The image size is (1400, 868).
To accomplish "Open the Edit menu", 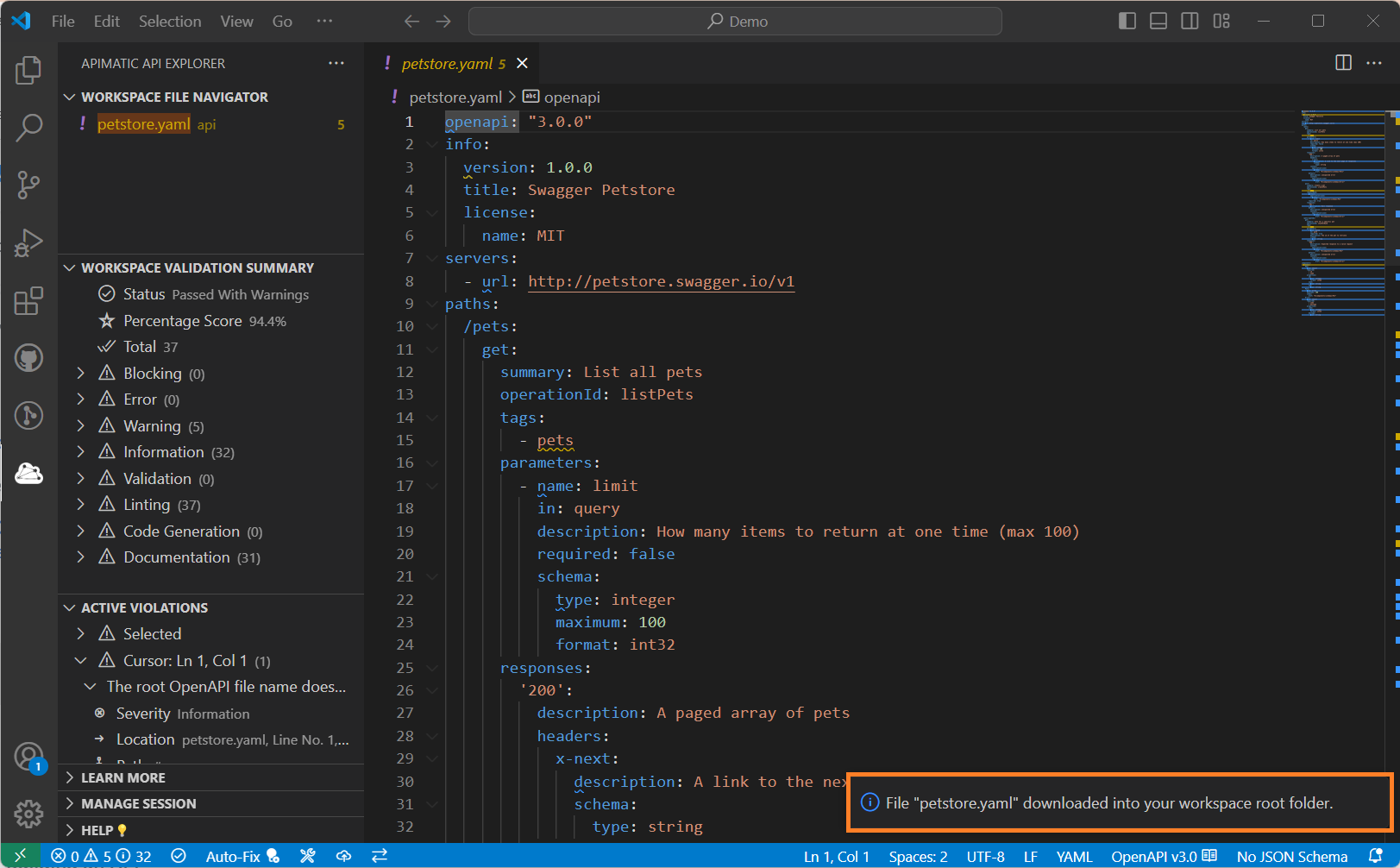I will pyautogui.click(x=107, y=21).
